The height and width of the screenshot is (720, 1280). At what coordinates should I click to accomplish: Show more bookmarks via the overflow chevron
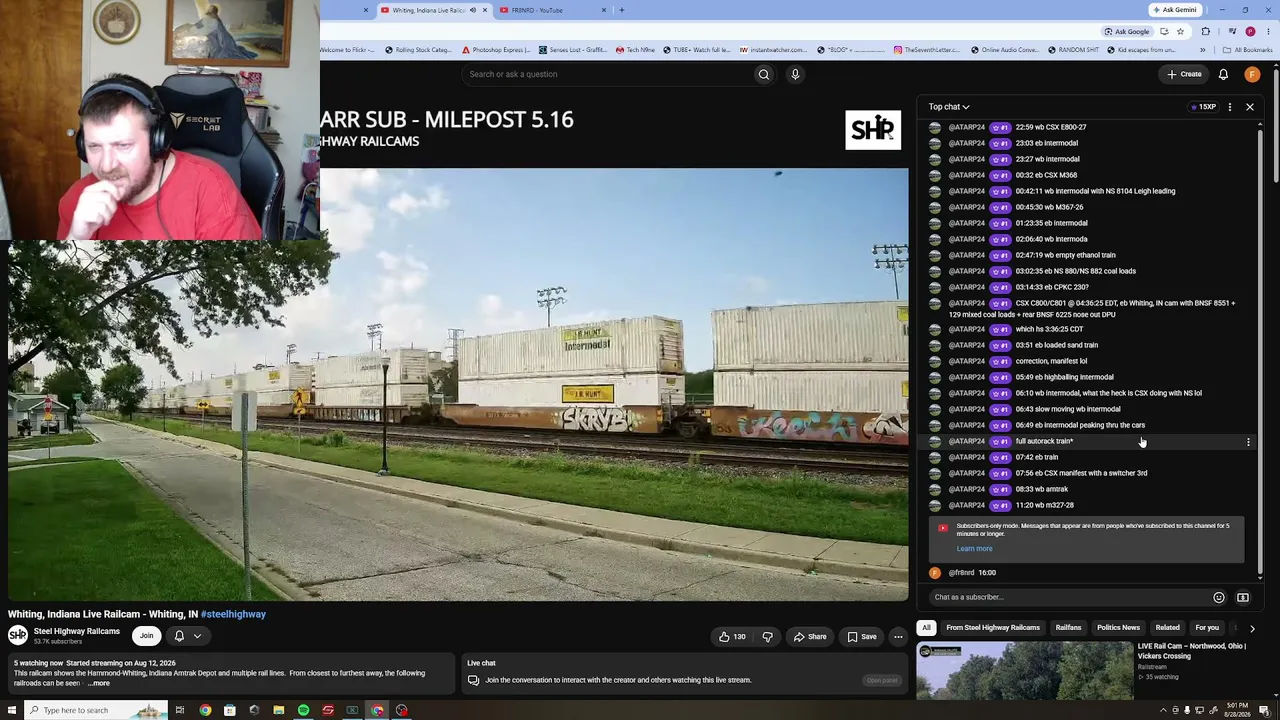[1202, 50]
